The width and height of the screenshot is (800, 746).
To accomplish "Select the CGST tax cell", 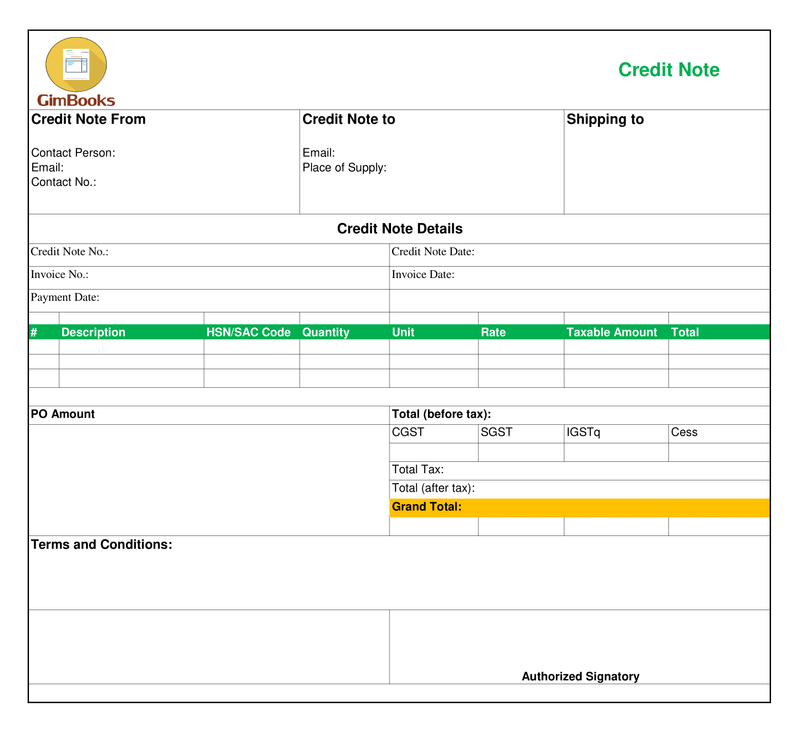I will (404, 432).
